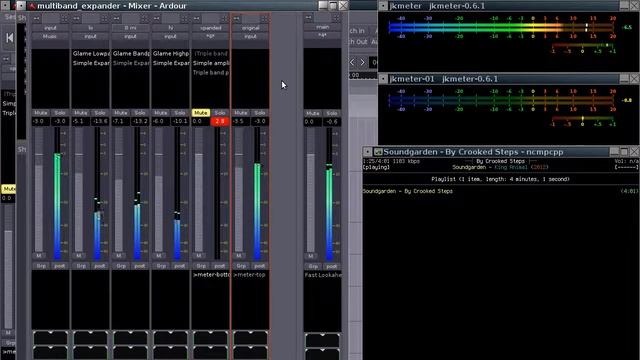The height and width of the screenshot is (360, 640).
Task: Select Glame Bandpass plugin in mid strip
Action: [131, 53]
